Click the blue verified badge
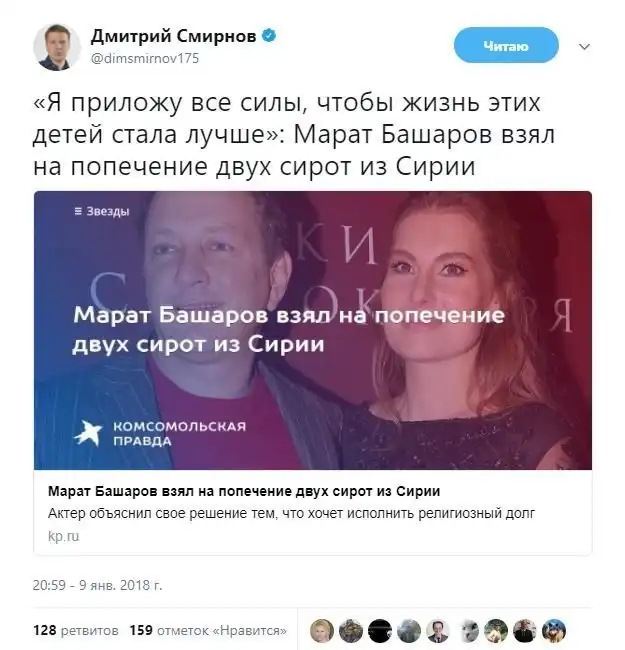This screenshot has height=650, width=625. (269, 36)
